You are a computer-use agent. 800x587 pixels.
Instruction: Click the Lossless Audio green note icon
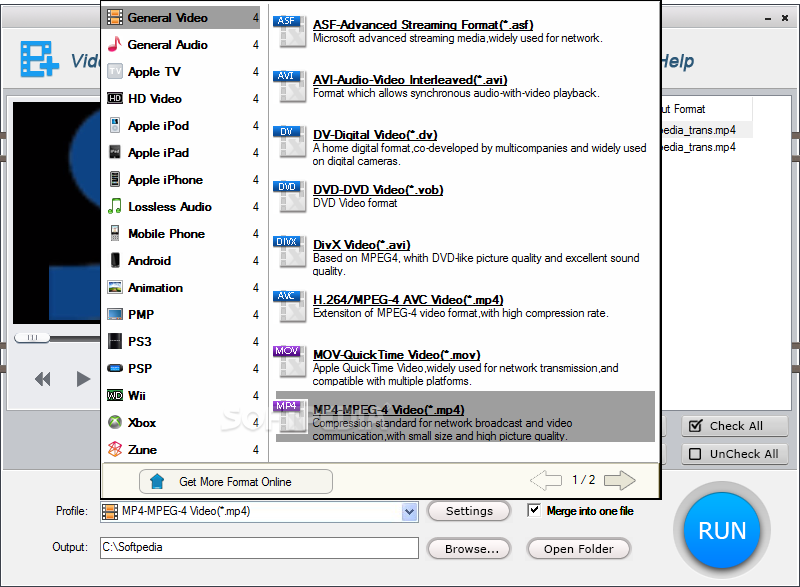[x=115, y=207]
